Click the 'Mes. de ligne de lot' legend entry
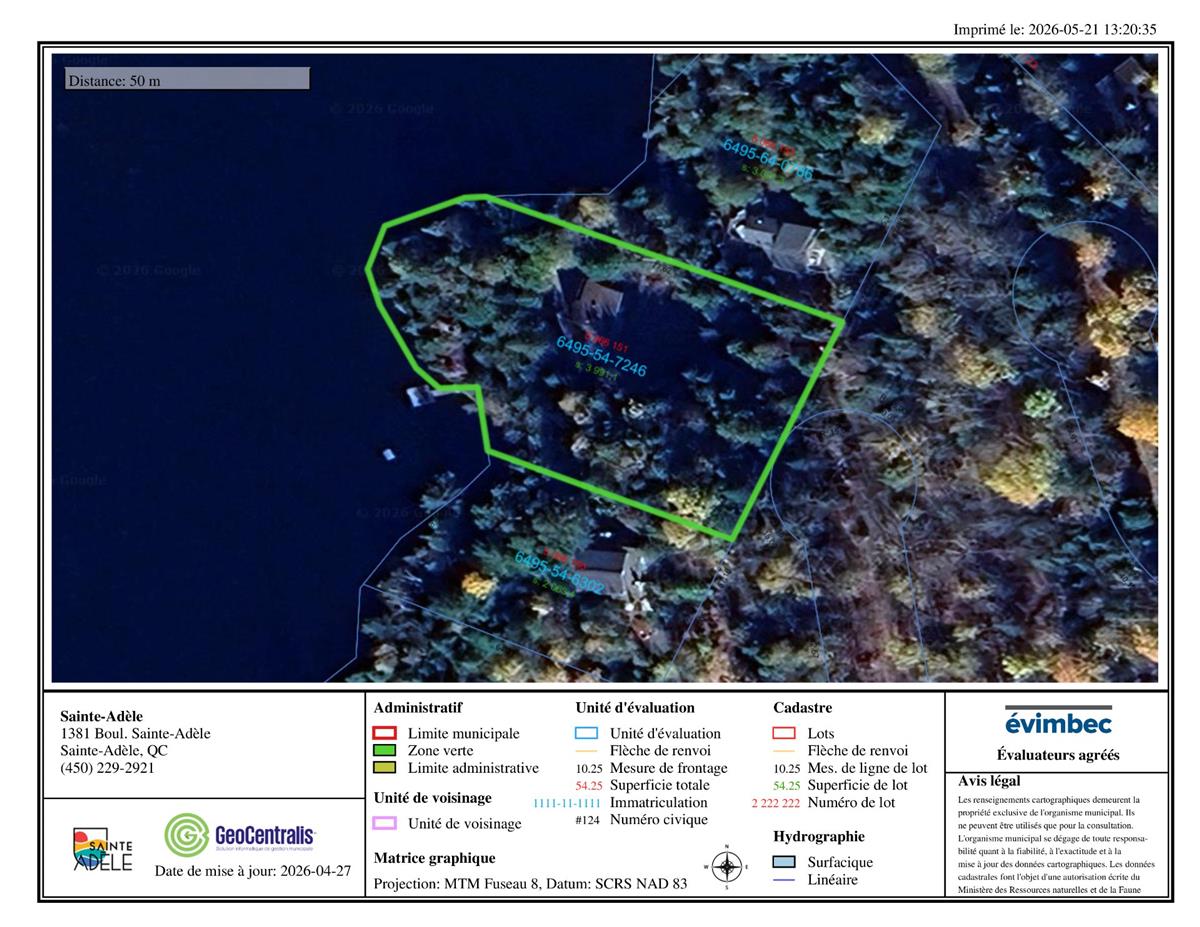This screenshot has width=1200, height=927. [867, 768]
